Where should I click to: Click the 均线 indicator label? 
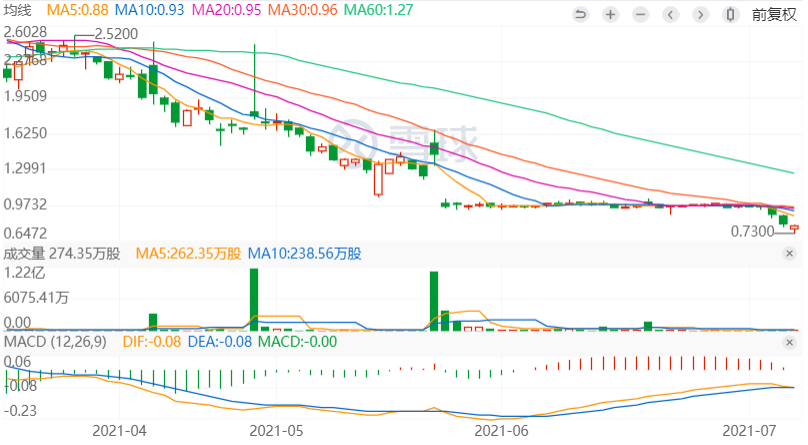(x=18, y=10)
